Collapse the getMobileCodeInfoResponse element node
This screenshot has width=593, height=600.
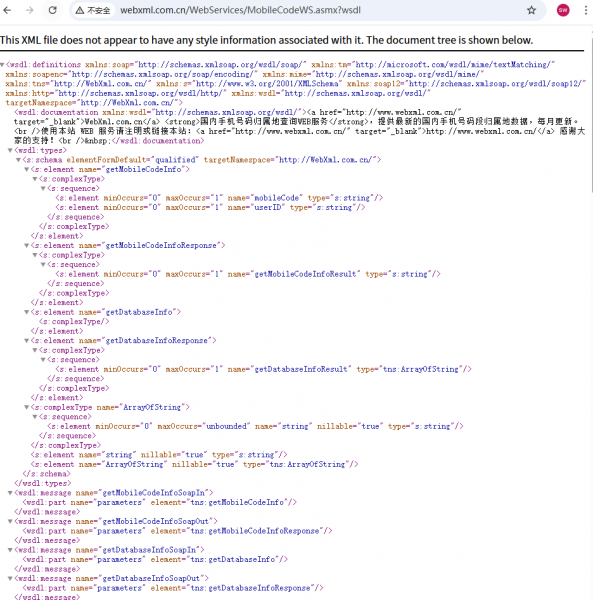(x=27, y=246)
